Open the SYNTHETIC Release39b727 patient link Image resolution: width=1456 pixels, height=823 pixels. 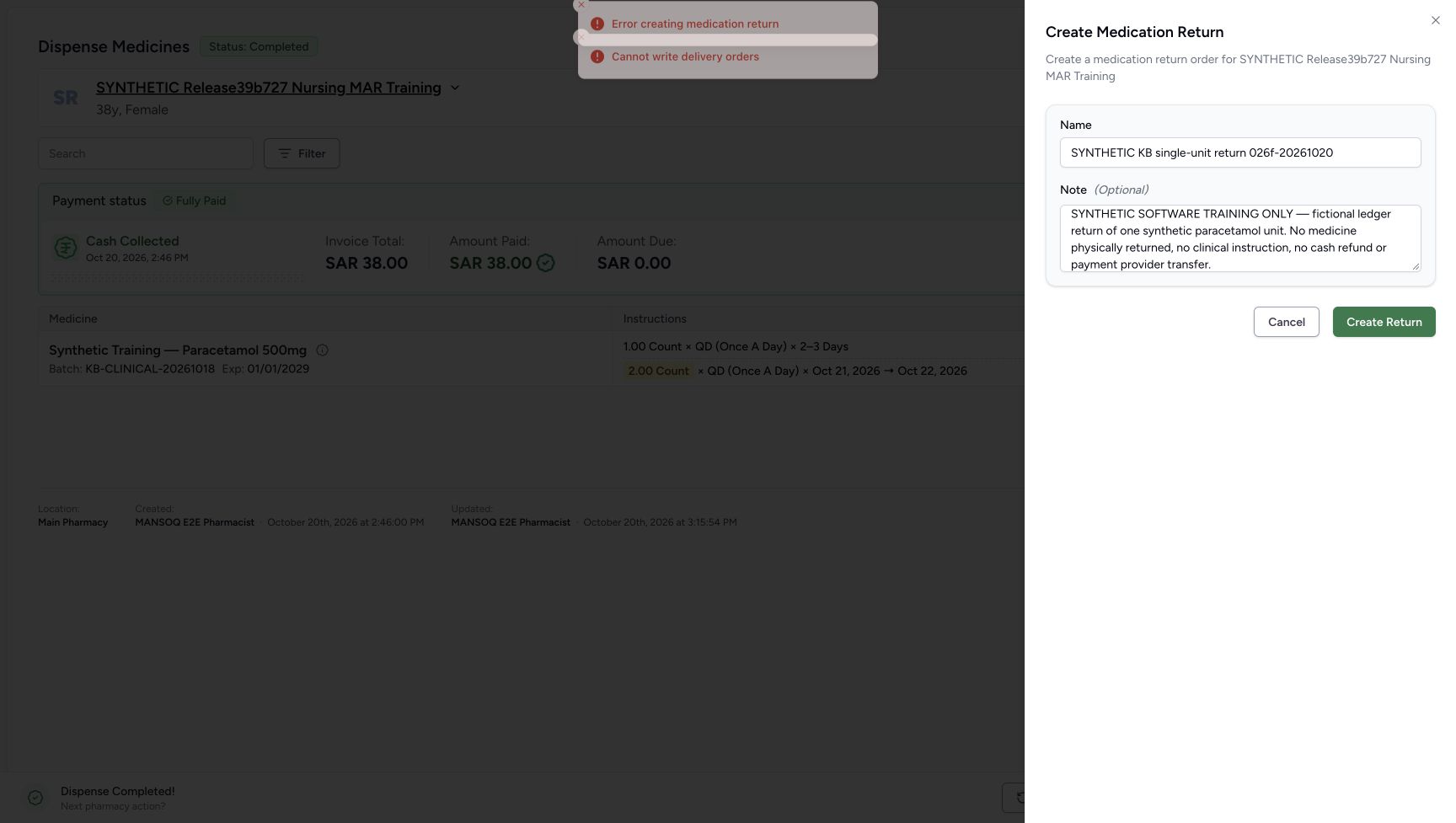pyautogui.click(x=269, y=88)
